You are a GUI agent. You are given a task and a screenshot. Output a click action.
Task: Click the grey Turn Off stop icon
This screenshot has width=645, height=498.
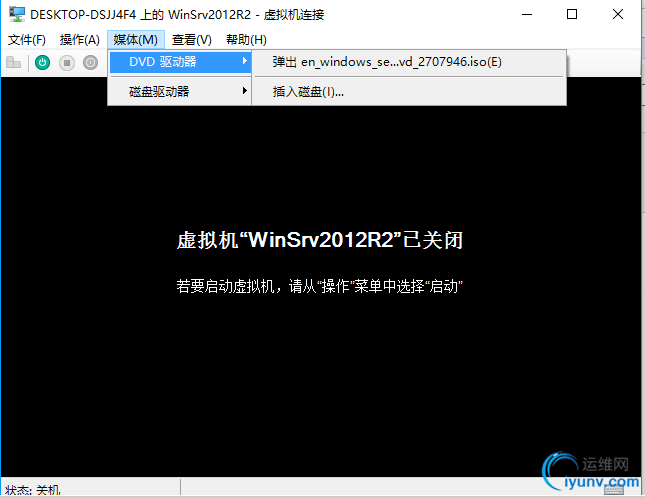[67, 63]
